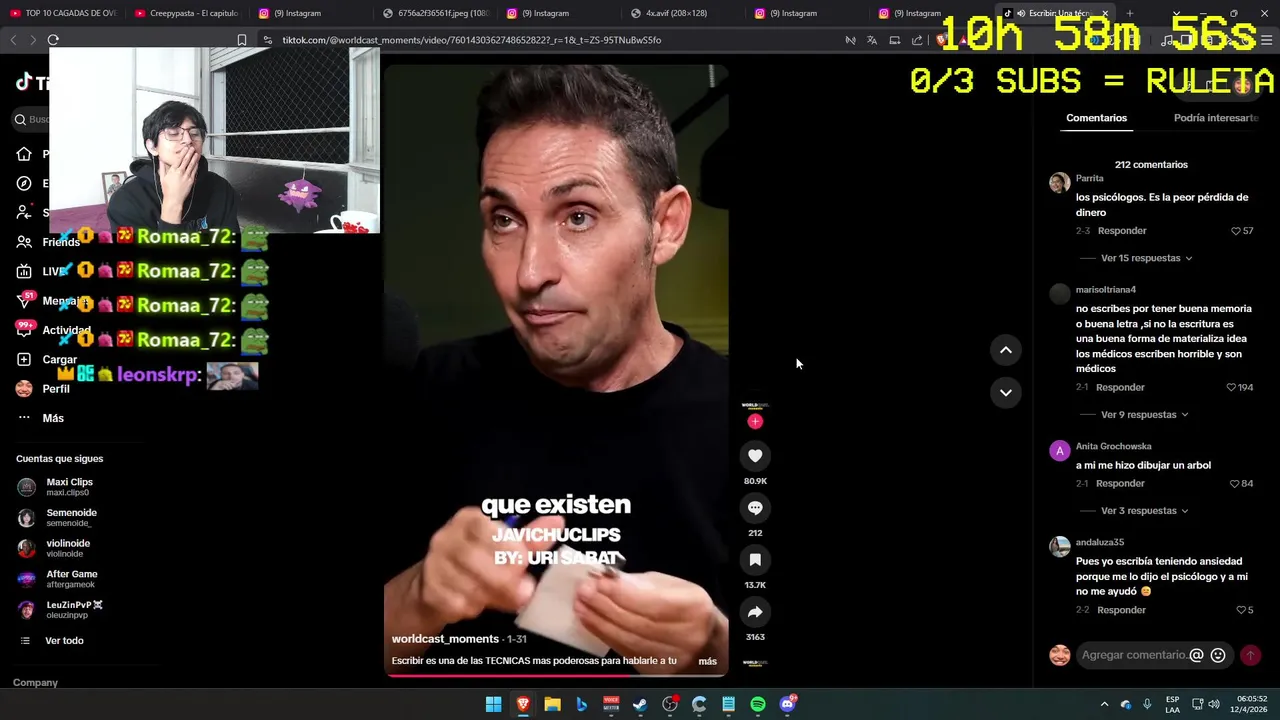Go to the next video arrow
1280x720 pixels.
pyautogui.click(x=1006, y=392)
